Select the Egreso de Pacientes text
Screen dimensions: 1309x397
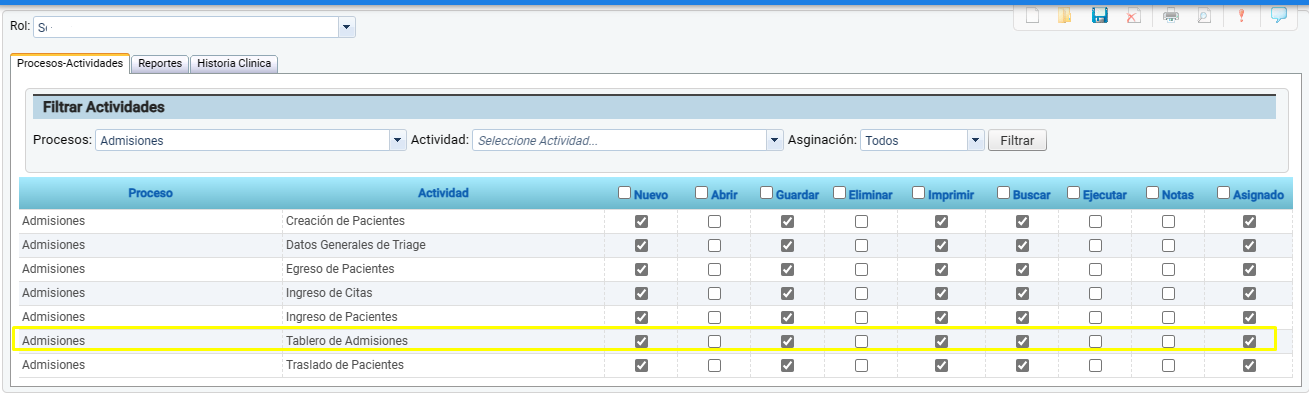click(x=340, y=269)
